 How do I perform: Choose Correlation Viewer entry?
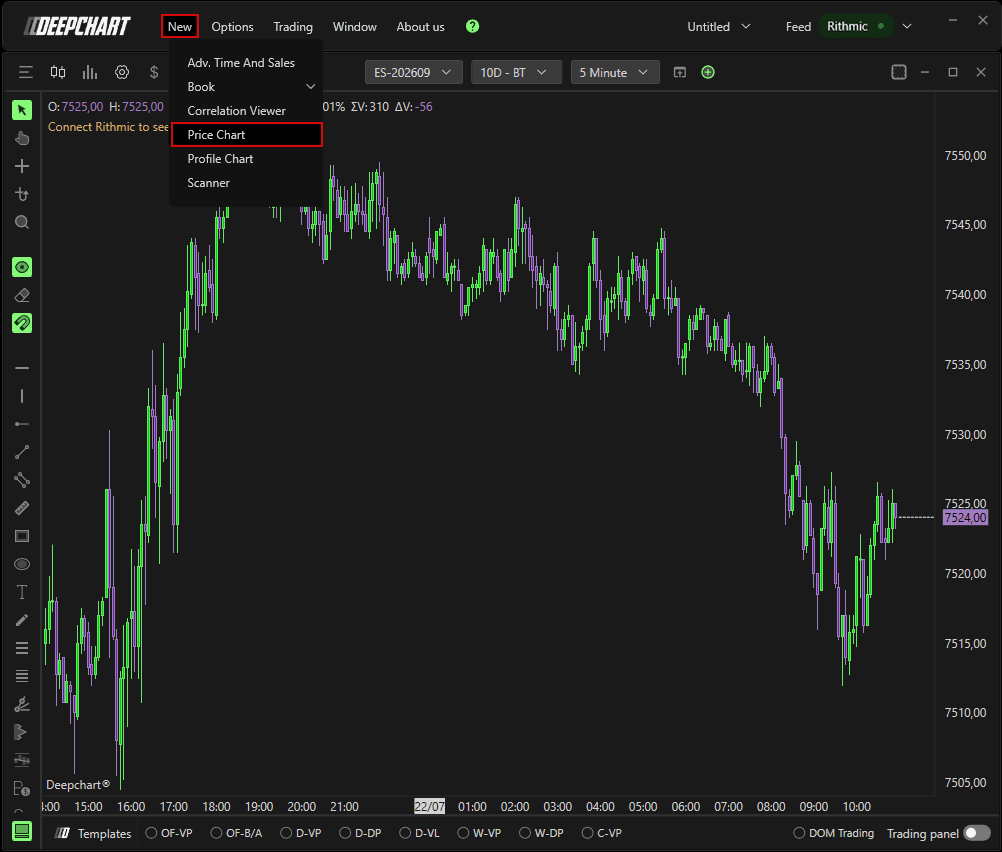[x=247, y=111]
